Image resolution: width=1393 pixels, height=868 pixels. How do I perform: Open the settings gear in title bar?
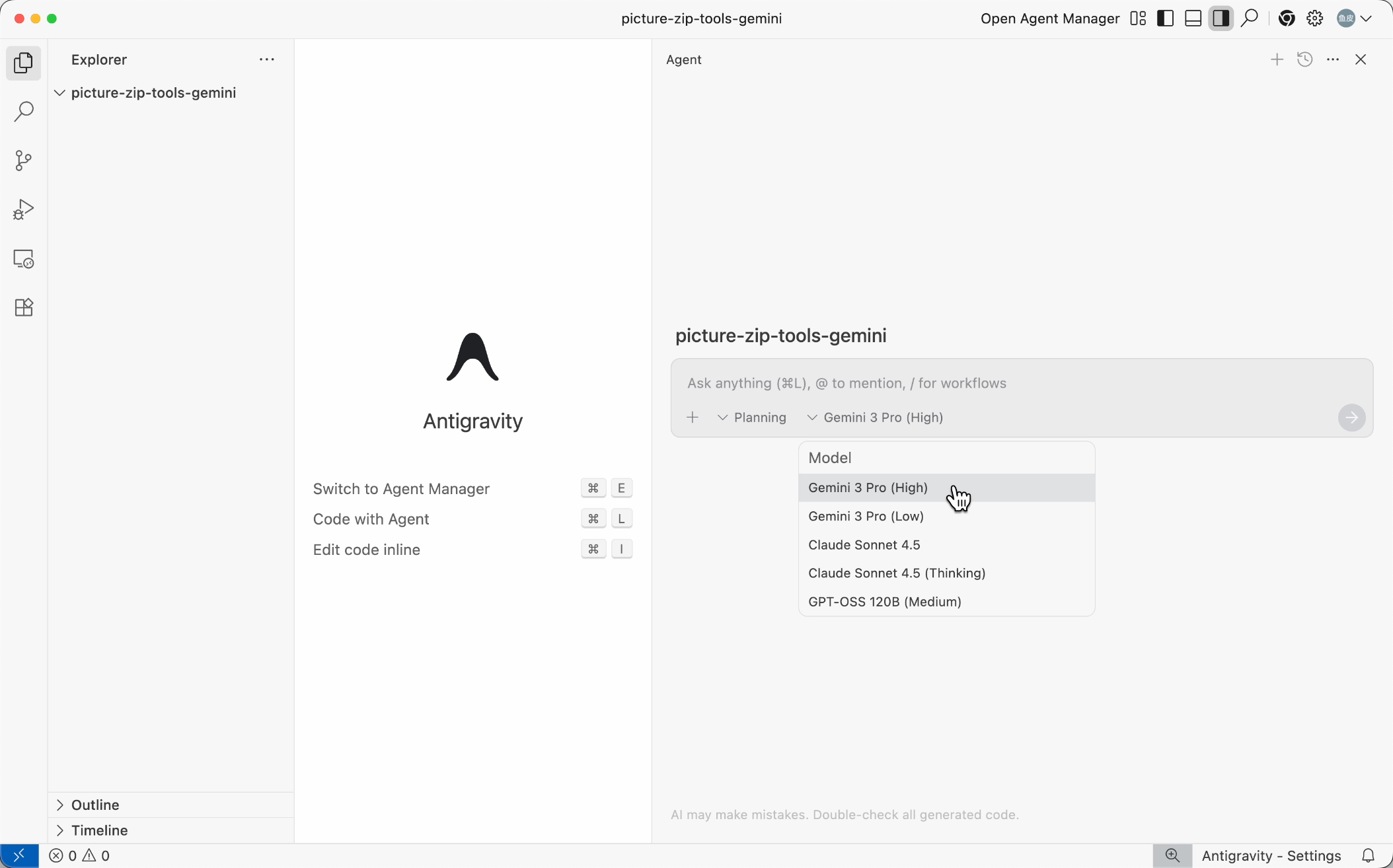(1315, 18)
